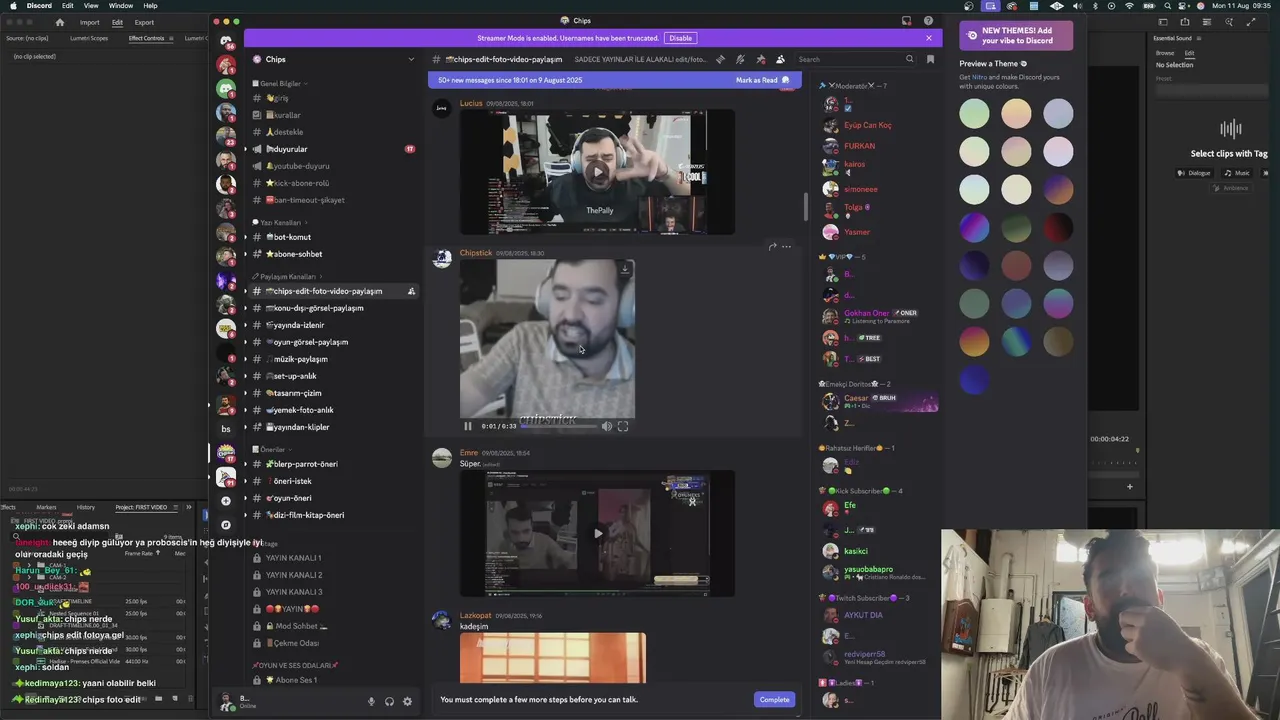Image resolution: width=1280 pixels, height=720 pixels.
Task: Expand threads arrow beside bot-komut channel
Action: [245, 237]
